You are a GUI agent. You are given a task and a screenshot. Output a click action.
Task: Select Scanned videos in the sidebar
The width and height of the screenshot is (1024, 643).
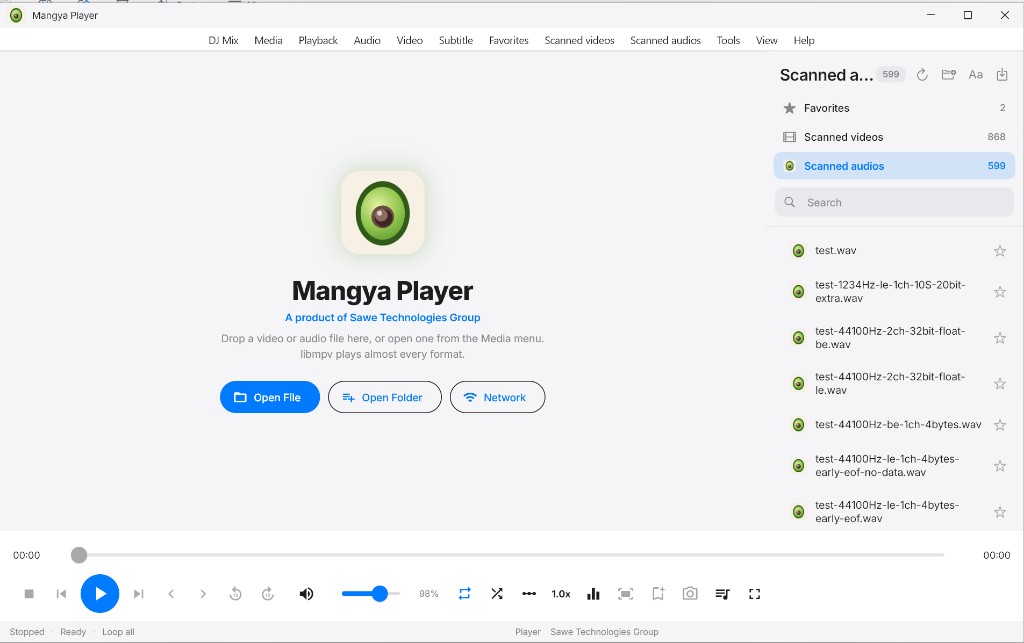pyautogui.click(x=894, y=137)
